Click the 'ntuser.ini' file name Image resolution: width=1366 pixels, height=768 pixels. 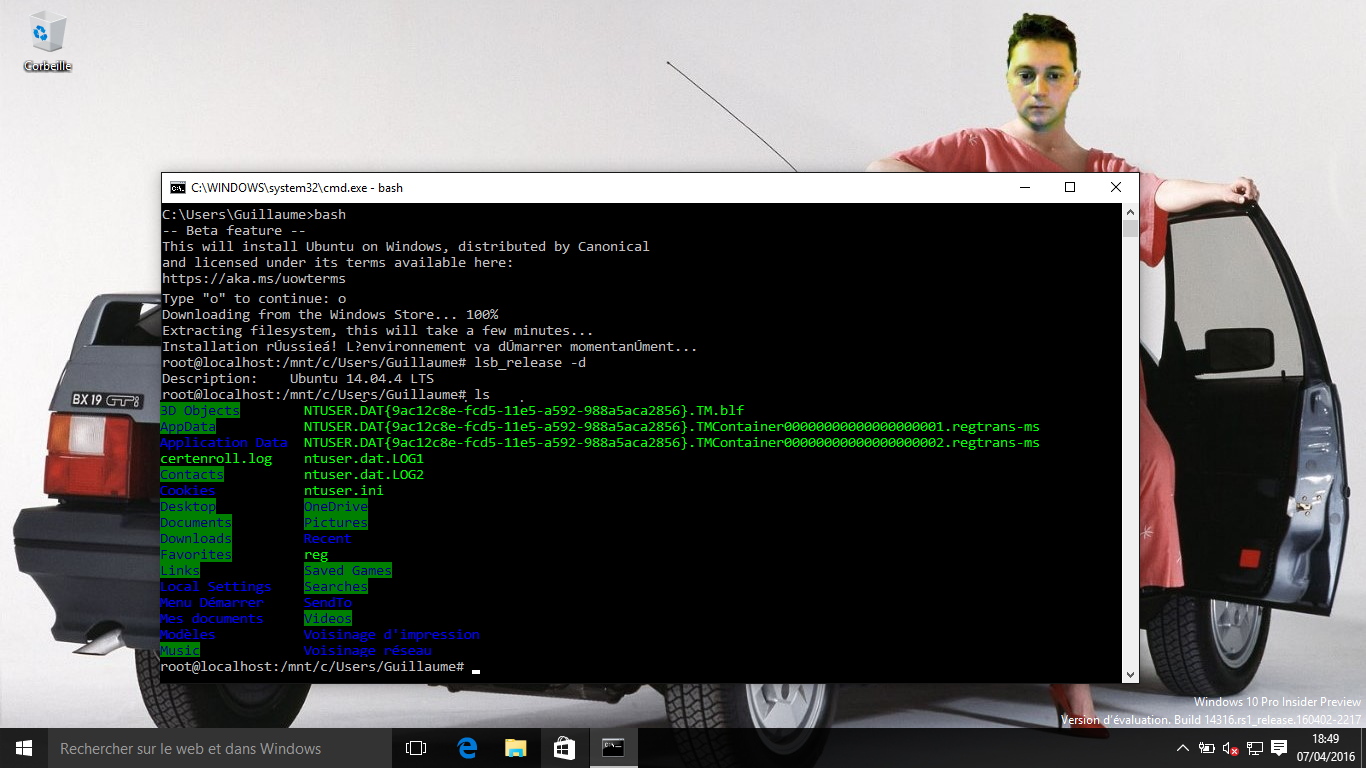pos(344,491)
